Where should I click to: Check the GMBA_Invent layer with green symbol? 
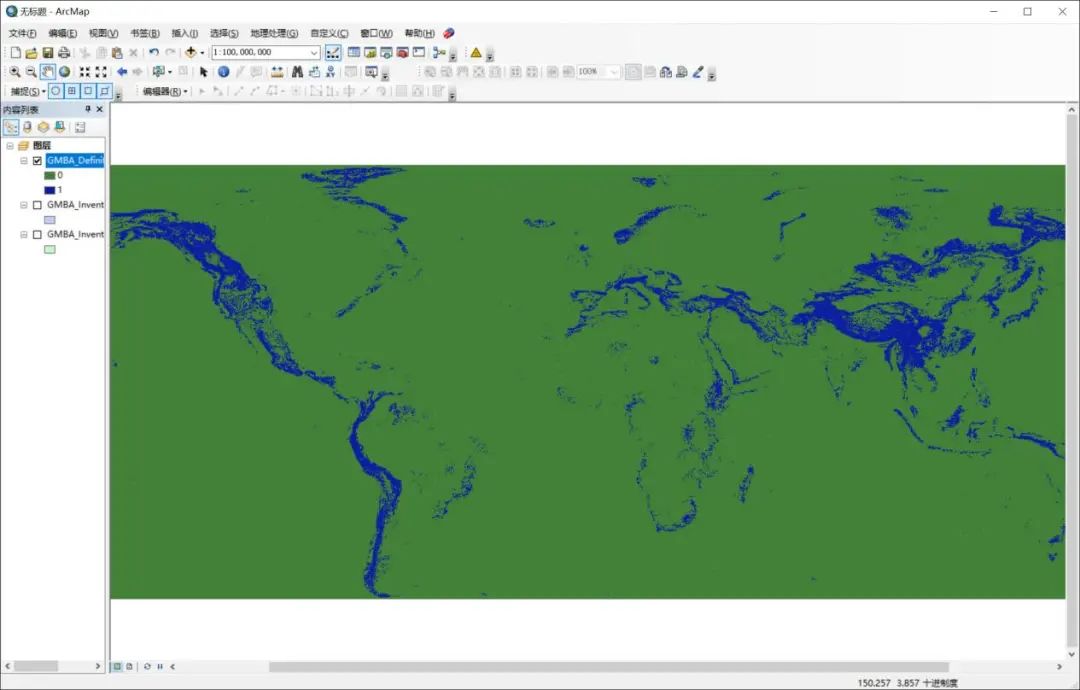pyautogui.click(x=37, y=234)
